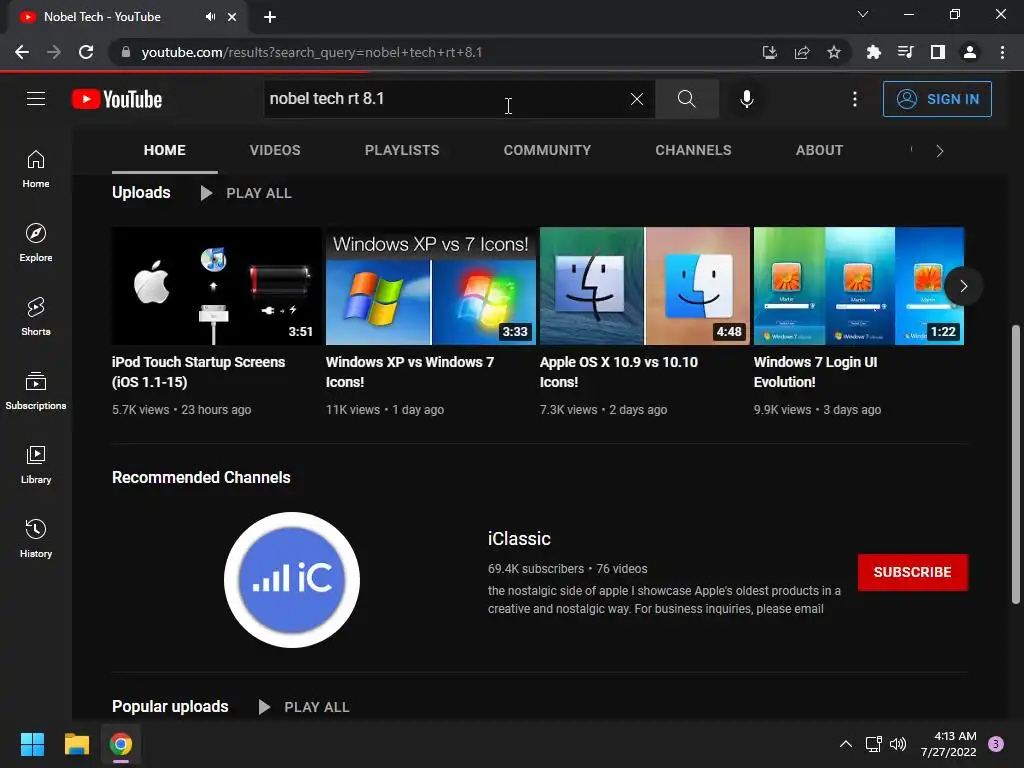Open the Chrome profile icon
This screenshot has height=768, width=1024.
[x=970, y=52]
